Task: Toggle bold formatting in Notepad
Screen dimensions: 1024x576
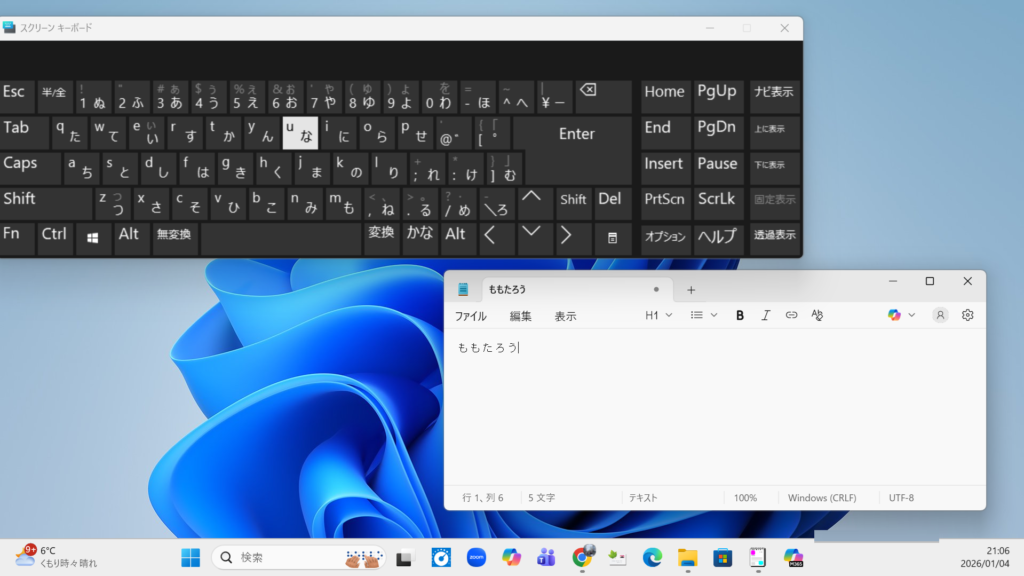Action: [x=740, y=315]
